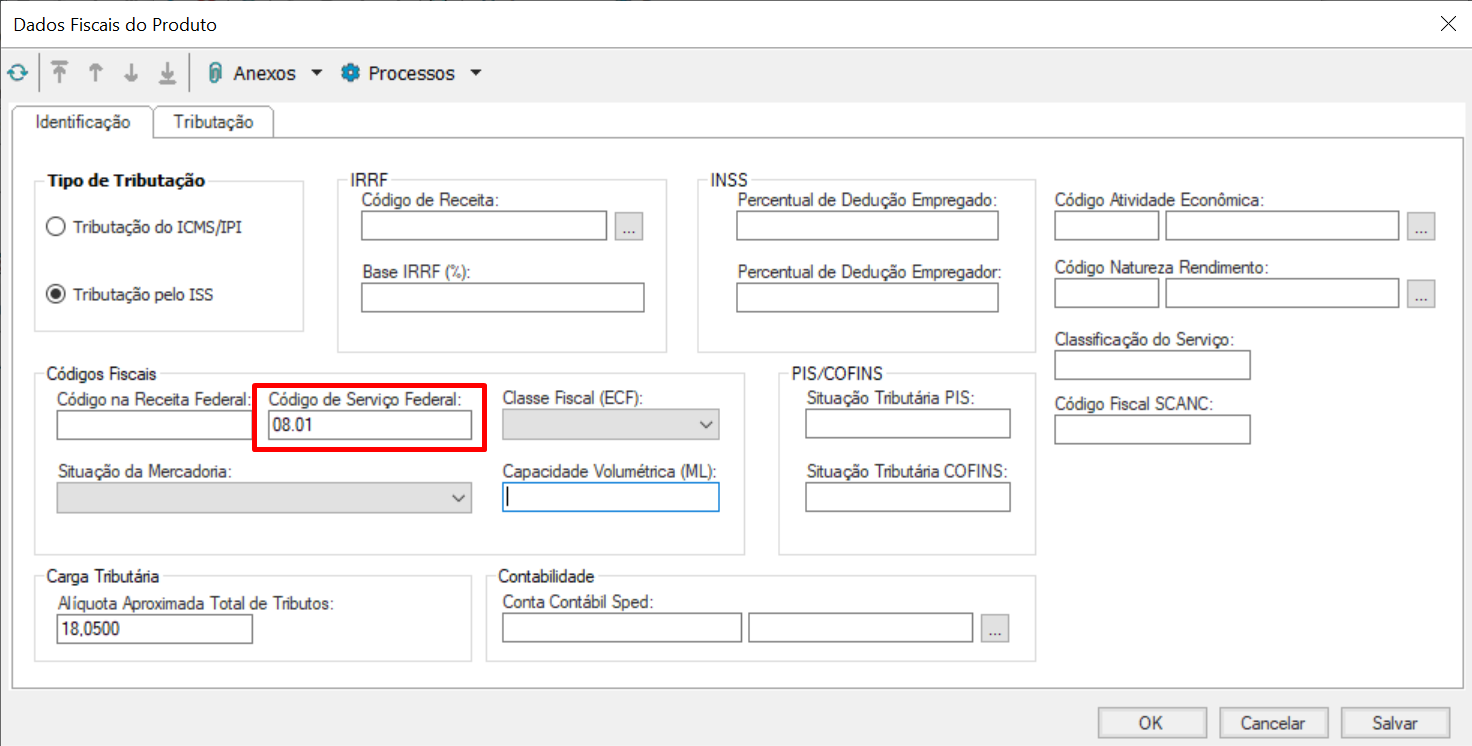Click the Código de Receita field
Viewport: 1472px width, 746px height.
click(x=484, y=226)
